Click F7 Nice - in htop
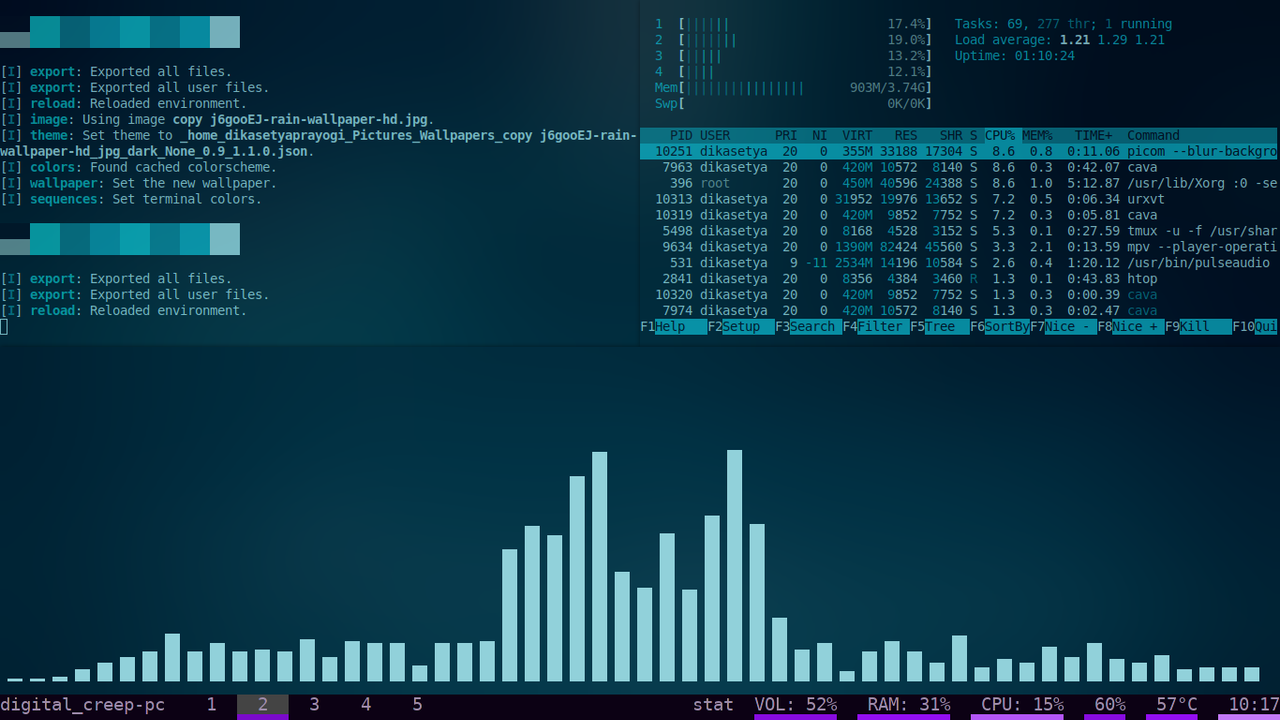The image size is (1280, 720). [x=1063, y=327]
